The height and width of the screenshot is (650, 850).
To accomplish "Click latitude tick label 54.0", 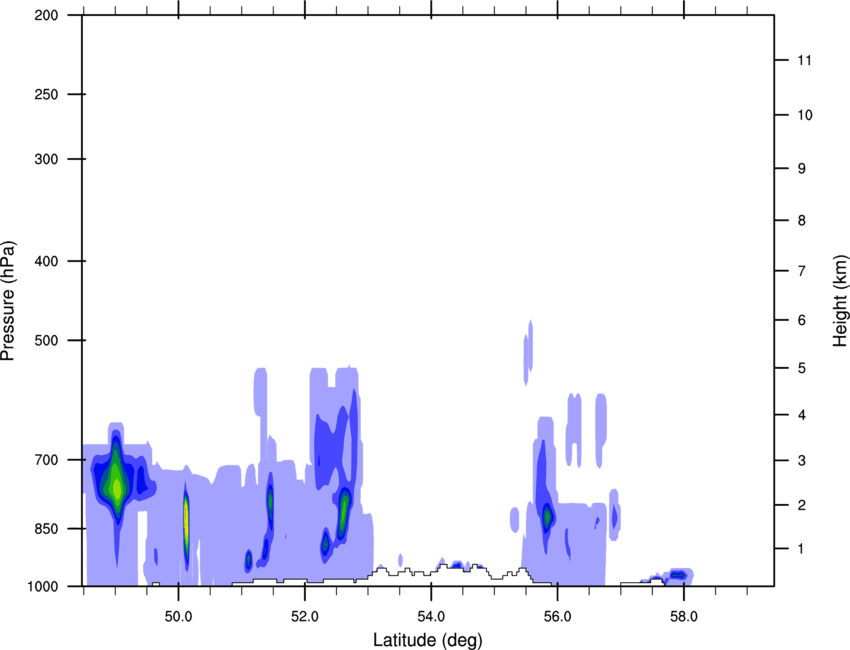I will pos(432,617).
